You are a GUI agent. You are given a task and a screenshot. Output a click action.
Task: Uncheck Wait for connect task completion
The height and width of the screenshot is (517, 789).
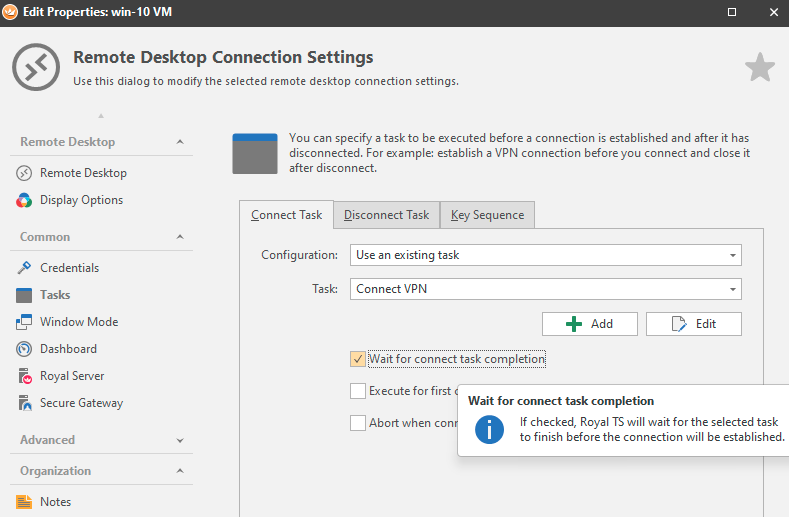[x=358, y=359]
